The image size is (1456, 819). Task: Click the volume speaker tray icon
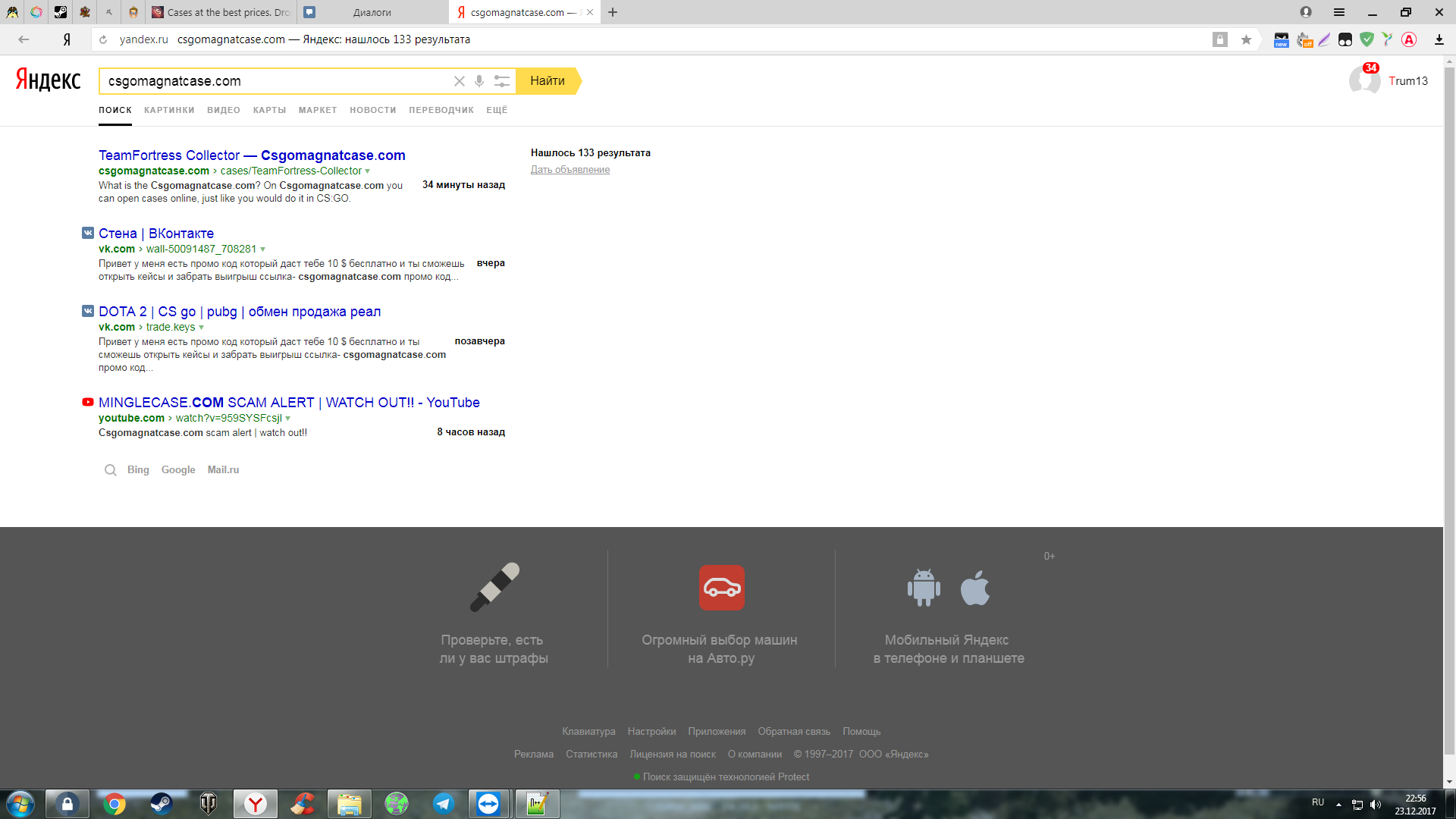click(1376, 805)
